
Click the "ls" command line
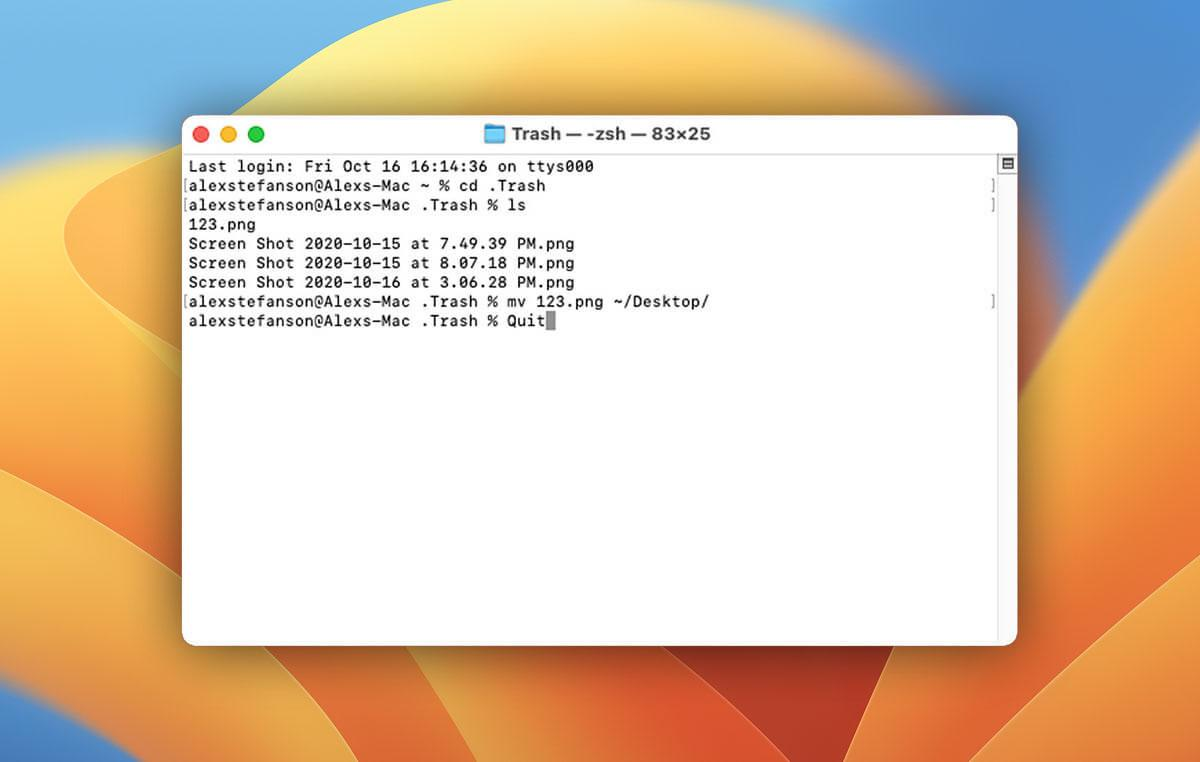pyautogui.click(x=357, y=205)
